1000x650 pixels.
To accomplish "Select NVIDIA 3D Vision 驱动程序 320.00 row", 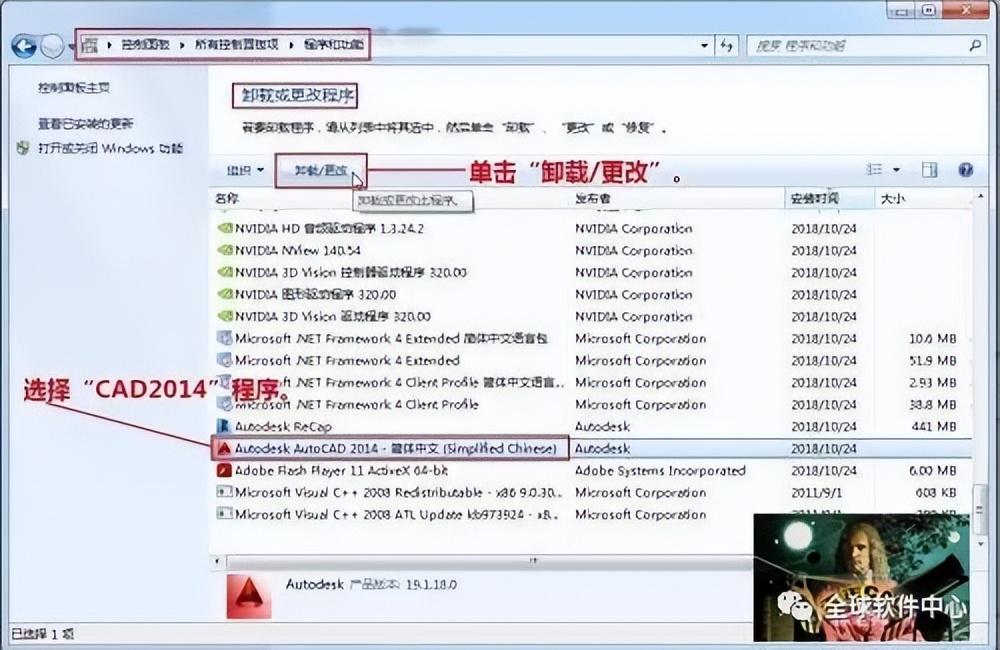I will pyautogui.click(x=592, y=316).
